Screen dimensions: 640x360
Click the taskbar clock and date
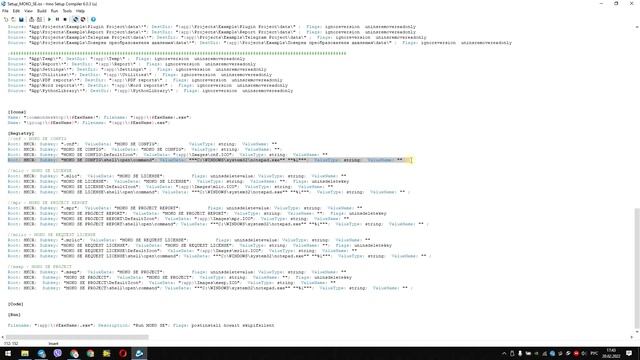click(611, 353)
